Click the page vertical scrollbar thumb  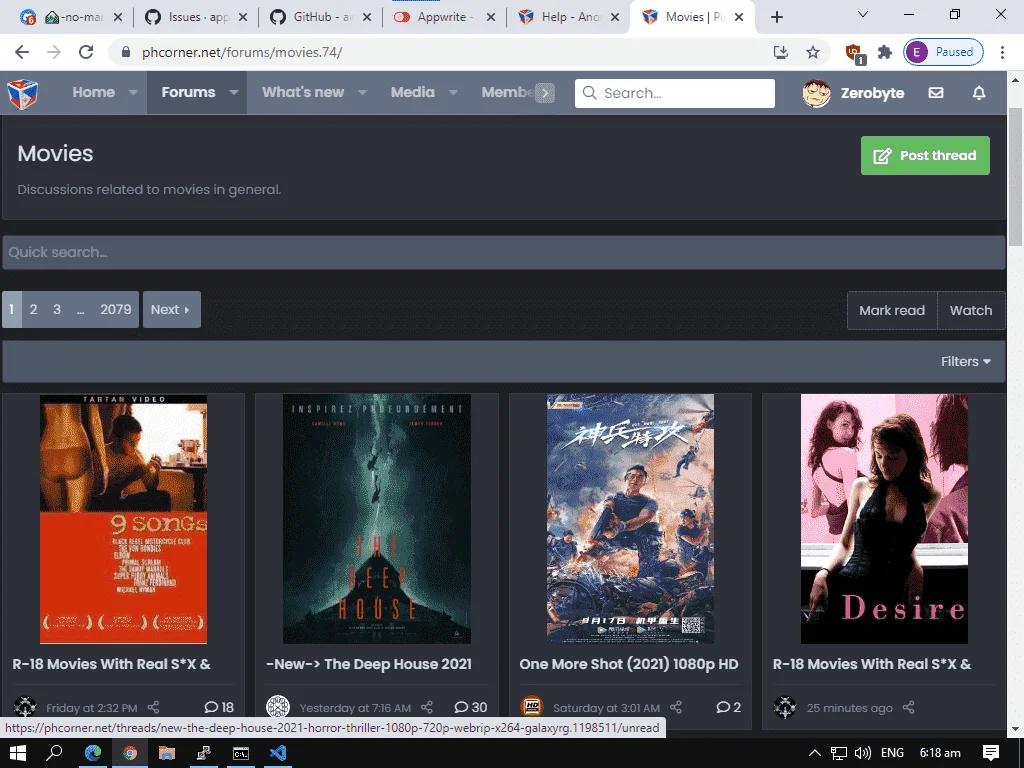[1016, 176]
